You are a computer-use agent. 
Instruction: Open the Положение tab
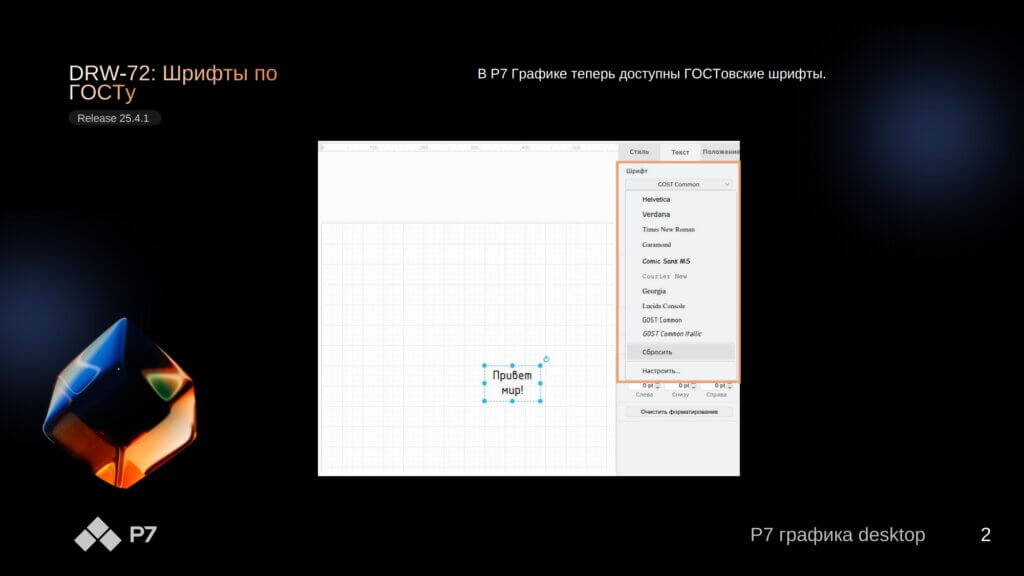[720, 152]
